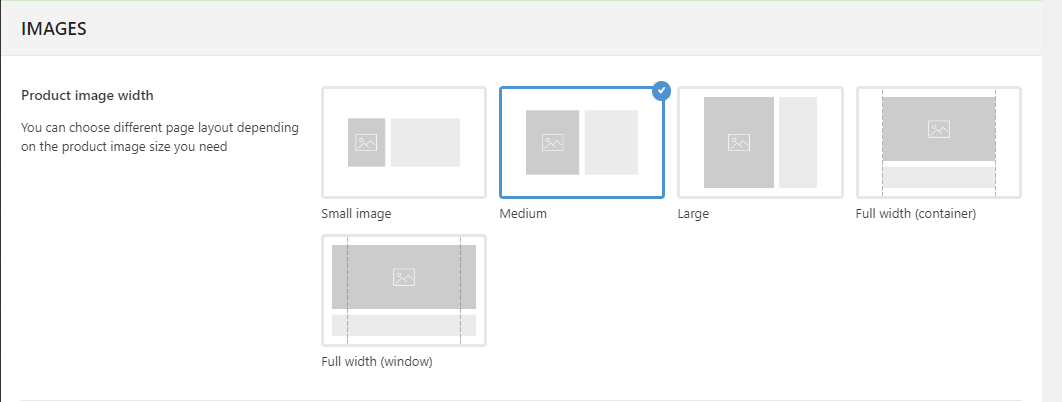Click light gray text block in Large preview

click(798, 142)
